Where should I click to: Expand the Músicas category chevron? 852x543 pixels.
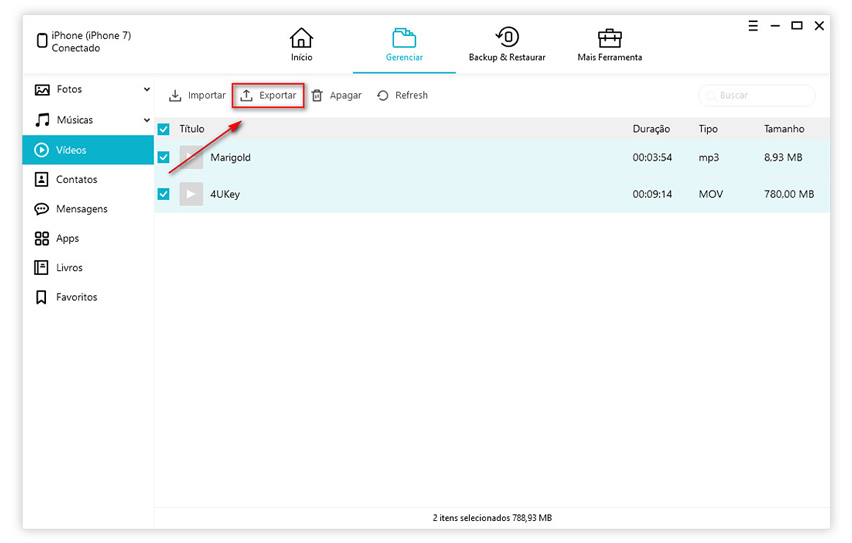(147, 120)
